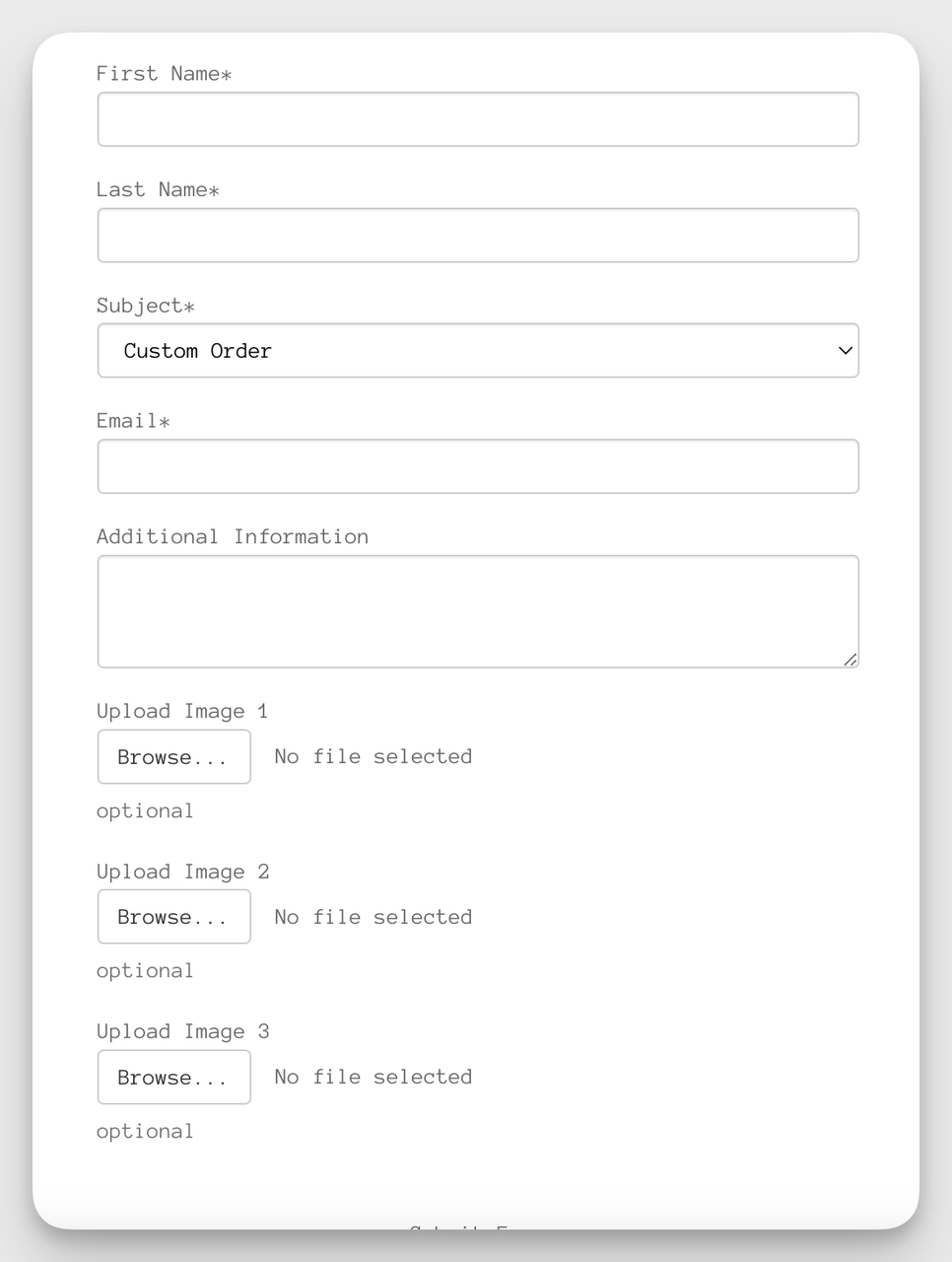Expand the Custom Order subject selector
952x1262 pixels.
477,350
